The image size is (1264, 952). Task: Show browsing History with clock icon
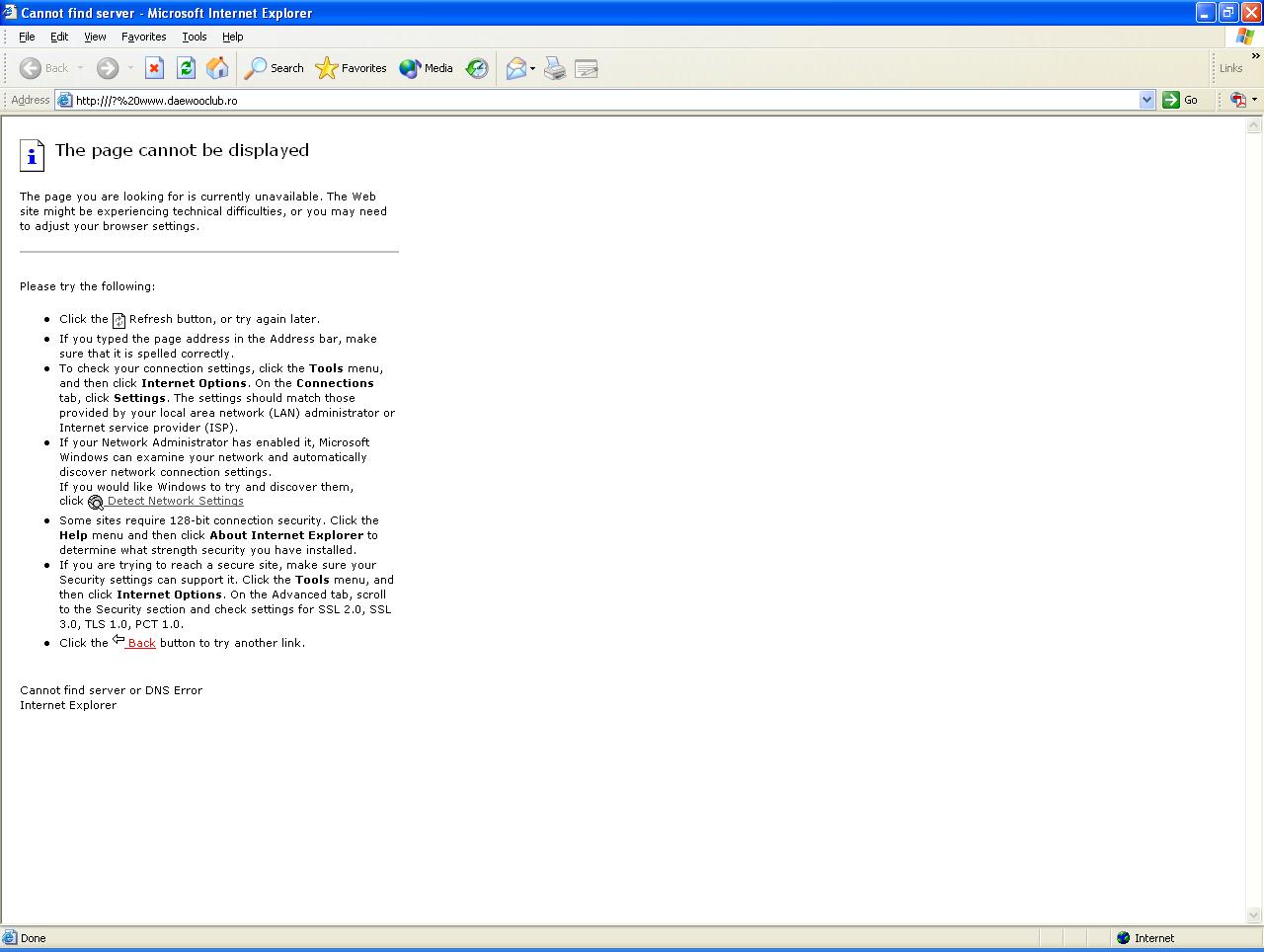pos(477,68)
